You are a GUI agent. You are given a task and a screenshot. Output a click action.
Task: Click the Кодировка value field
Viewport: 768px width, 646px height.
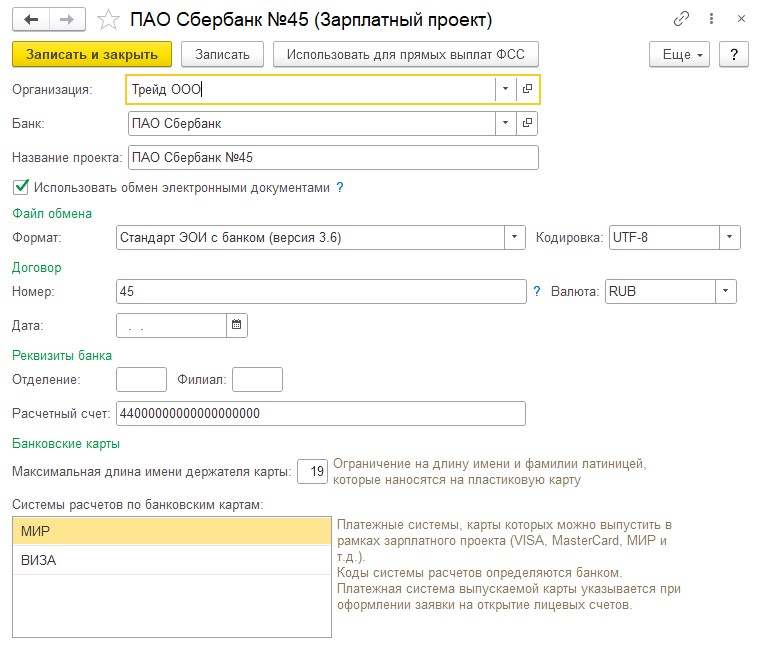point(664,238)
